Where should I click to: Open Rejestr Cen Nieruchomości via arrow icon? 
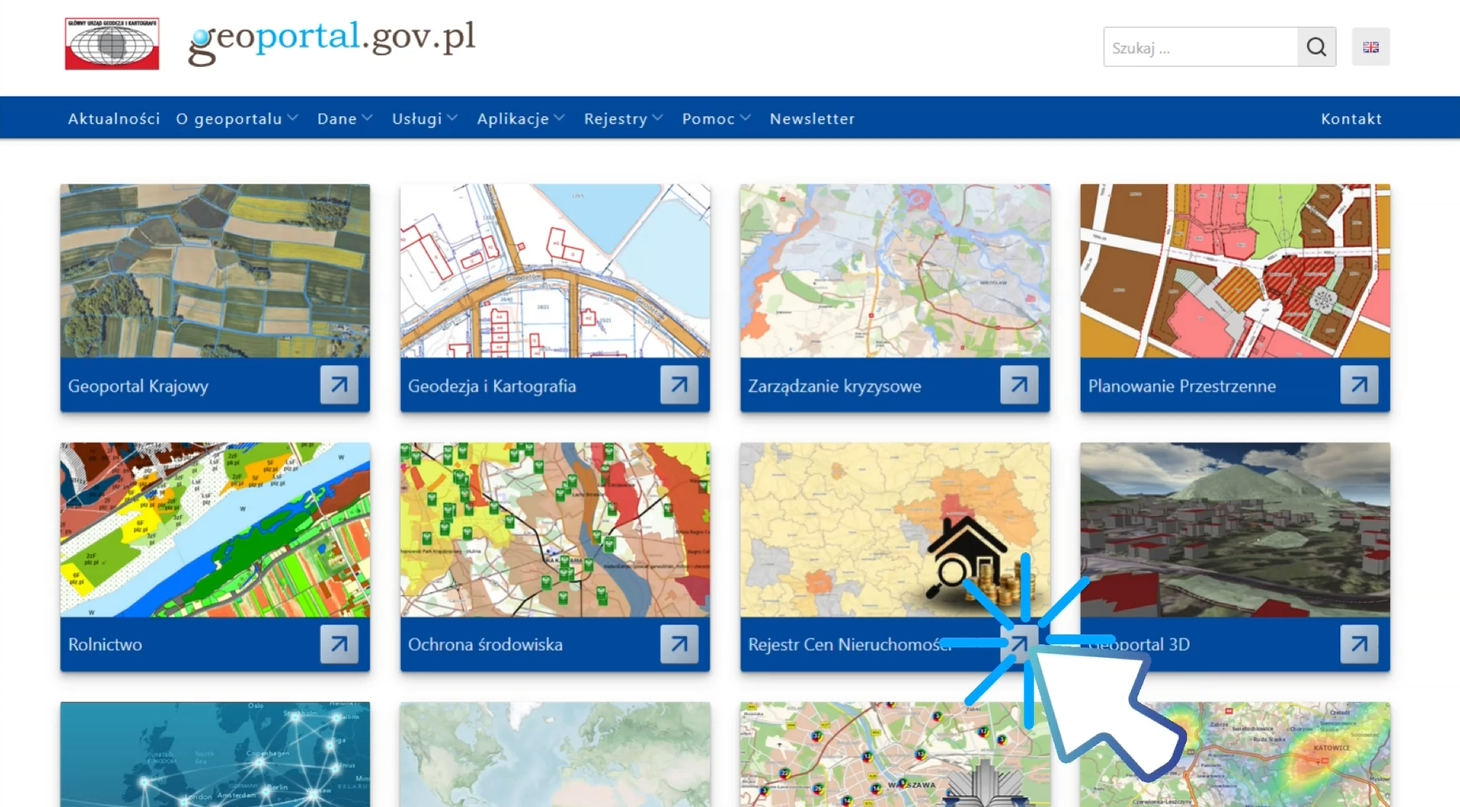point(1019,643)
